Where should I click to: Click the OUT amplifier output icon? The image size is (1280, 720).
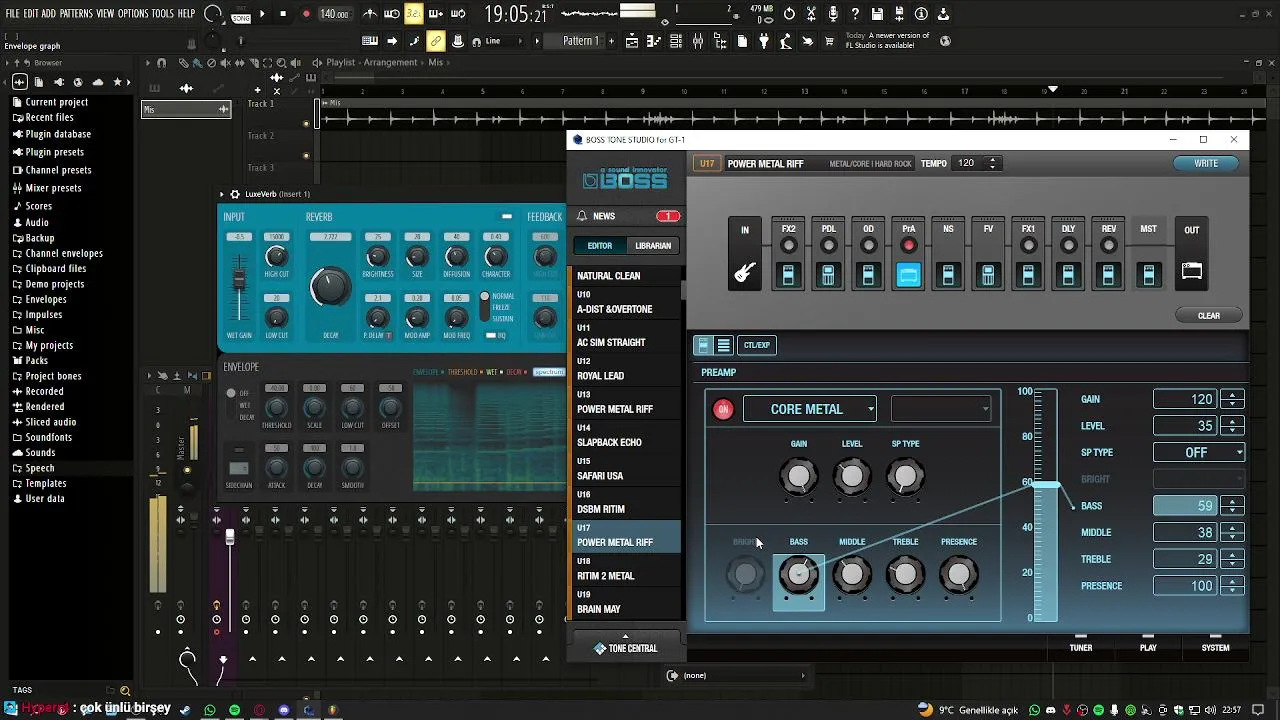[x=1191, y=271]
